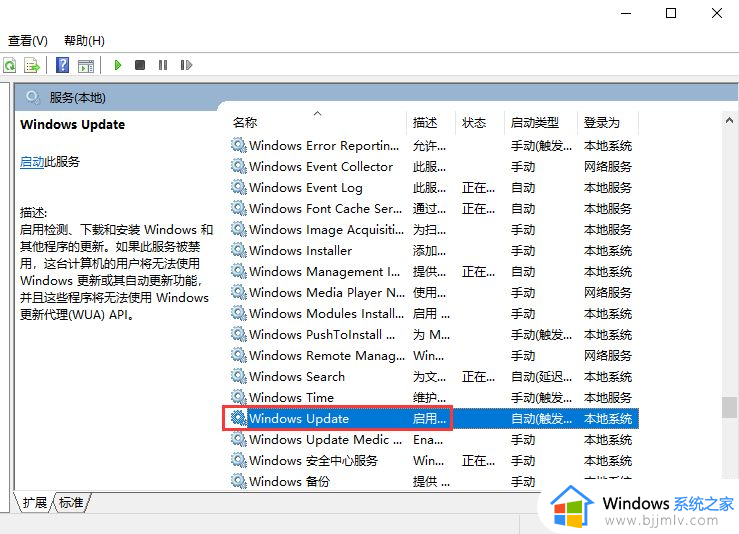Switch to the 标准 tab
Viewport: 739px width, 534px height.
coord(71,502)
